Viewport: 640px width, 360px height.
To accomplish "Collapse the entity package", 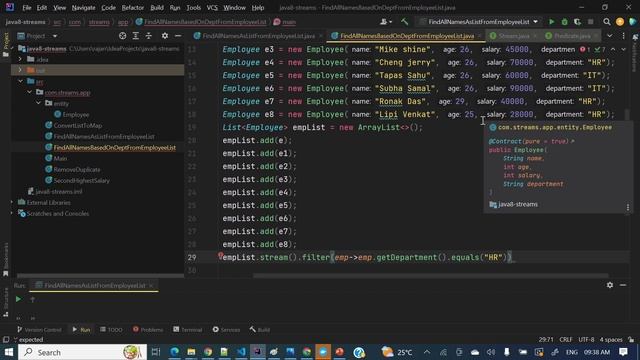I will tap(38, 103).
